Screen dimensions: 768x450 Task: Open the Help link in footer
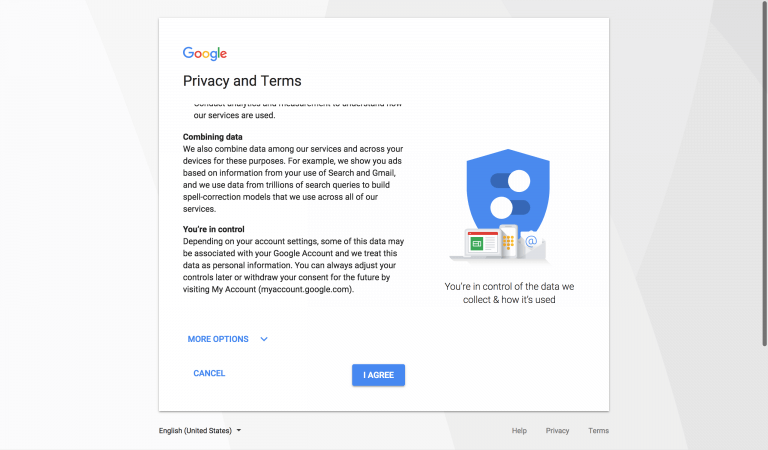(x=519, y=431)
